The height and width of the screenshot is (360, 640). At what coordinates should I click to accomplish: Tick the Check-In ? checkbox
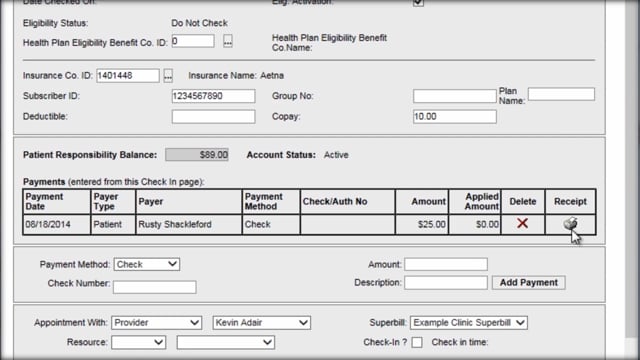[x=417, y=342]
